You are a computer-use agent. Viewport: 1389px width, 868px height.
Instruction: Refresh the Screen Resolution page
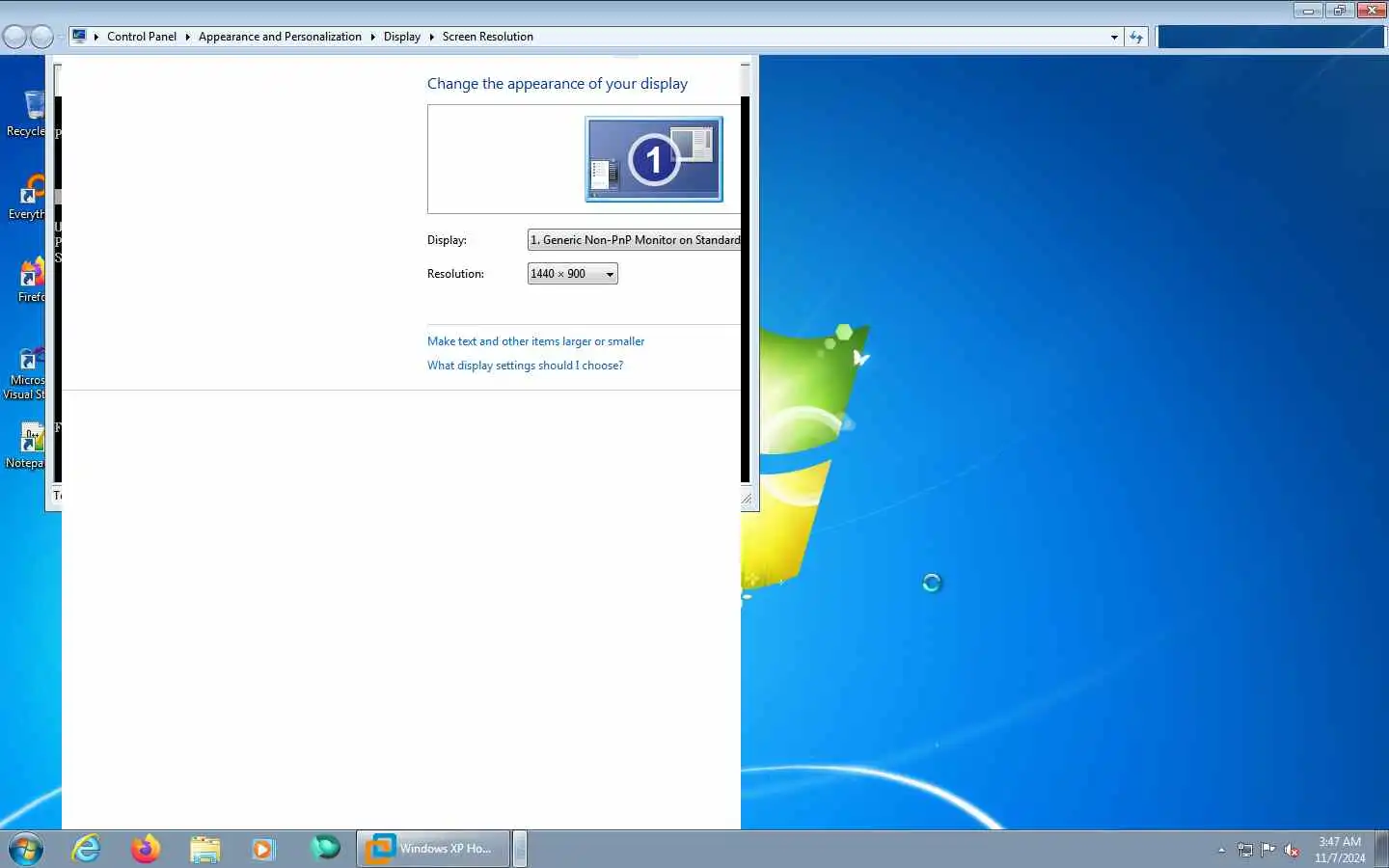[1136, 37]
